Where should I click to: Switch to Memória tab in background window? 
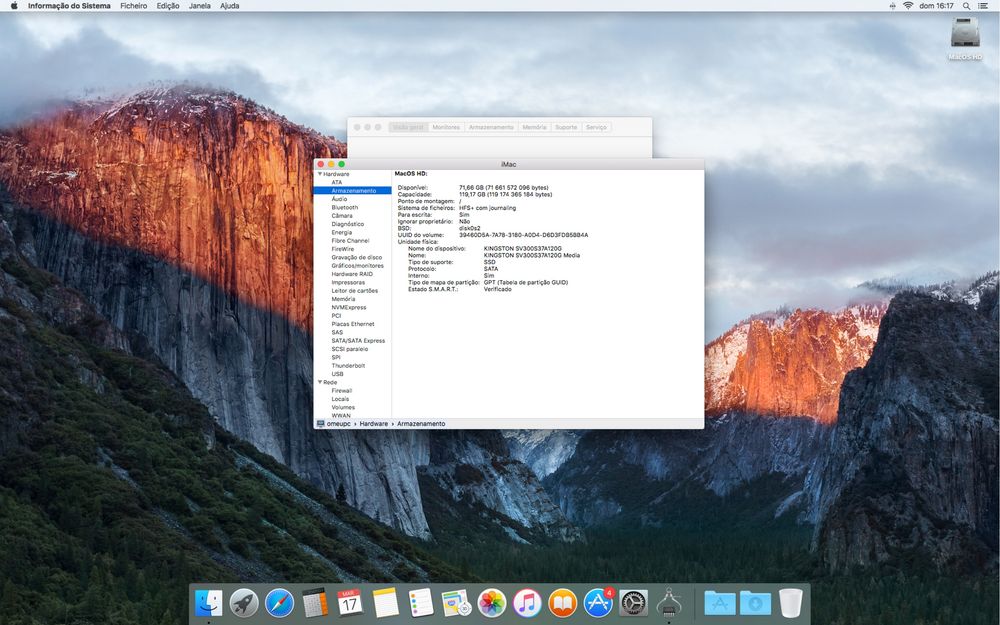[534, 127]
